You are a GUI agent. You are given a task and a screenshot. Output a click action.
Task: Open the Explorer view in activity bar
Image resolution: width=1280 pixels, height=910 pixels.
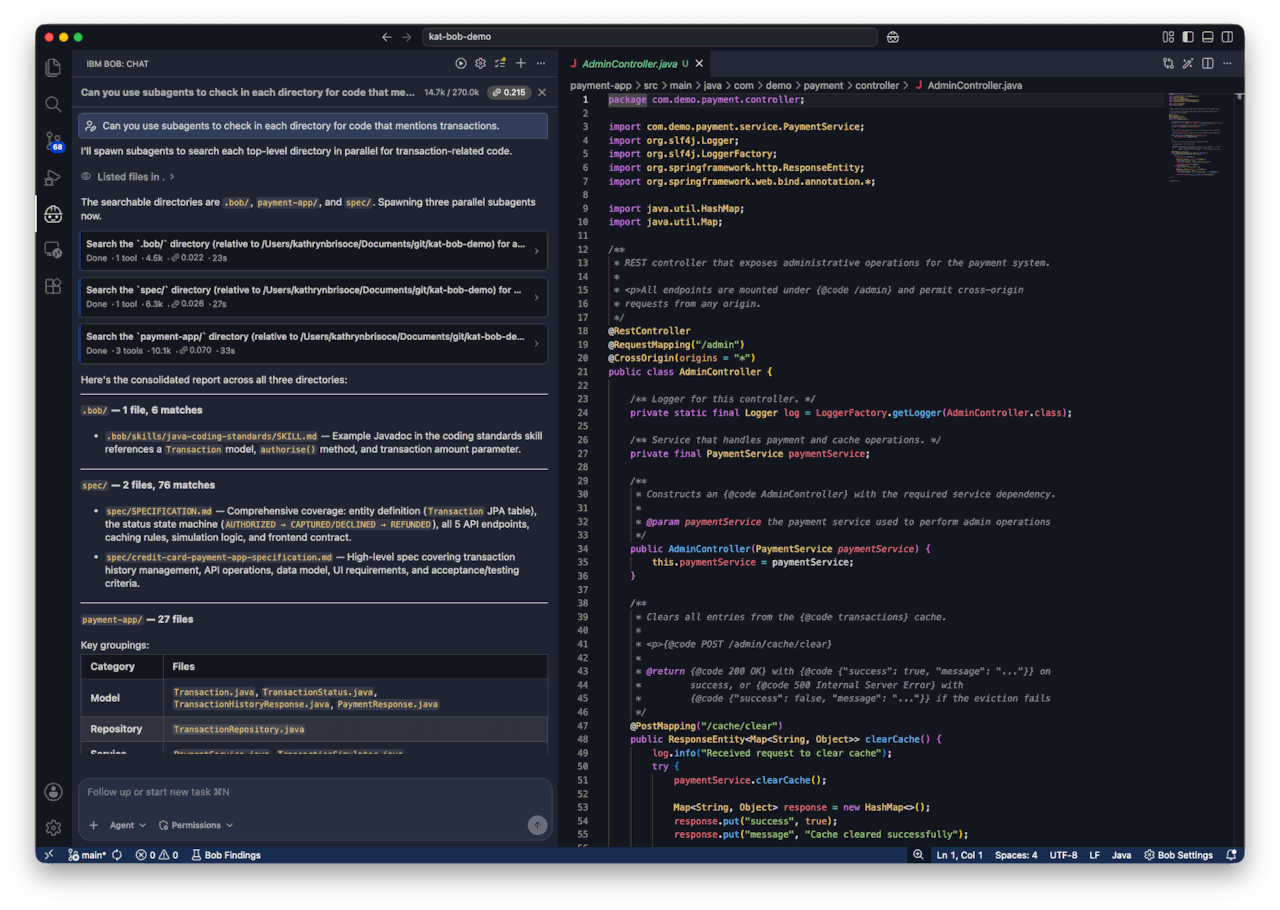coord(53,68)
